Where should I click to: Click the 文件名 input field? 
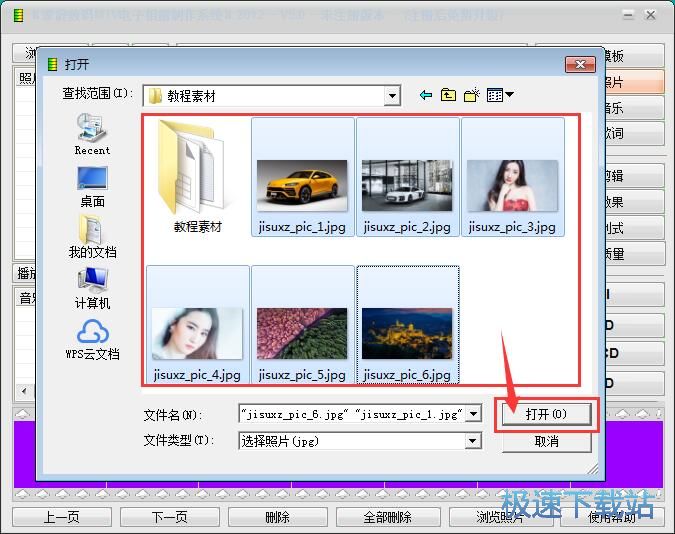click(x=352, y=414)
